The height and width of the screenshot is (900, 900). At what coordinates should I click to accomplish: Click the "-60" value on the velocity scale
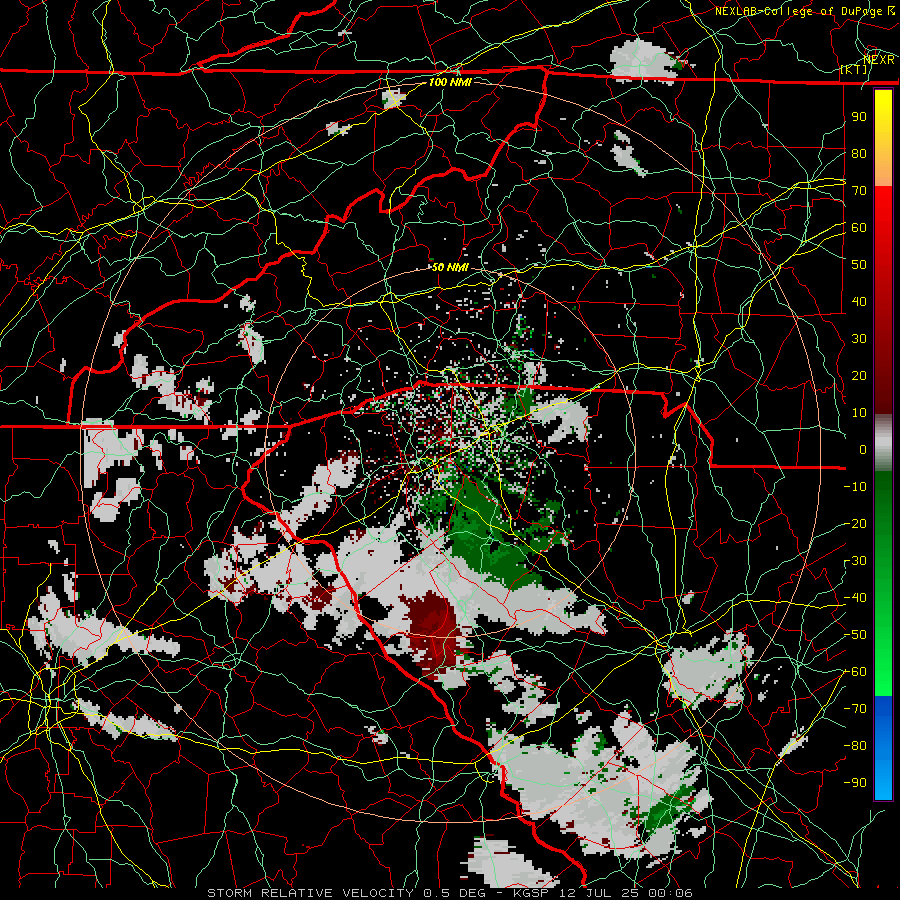[x=855, y=672]
